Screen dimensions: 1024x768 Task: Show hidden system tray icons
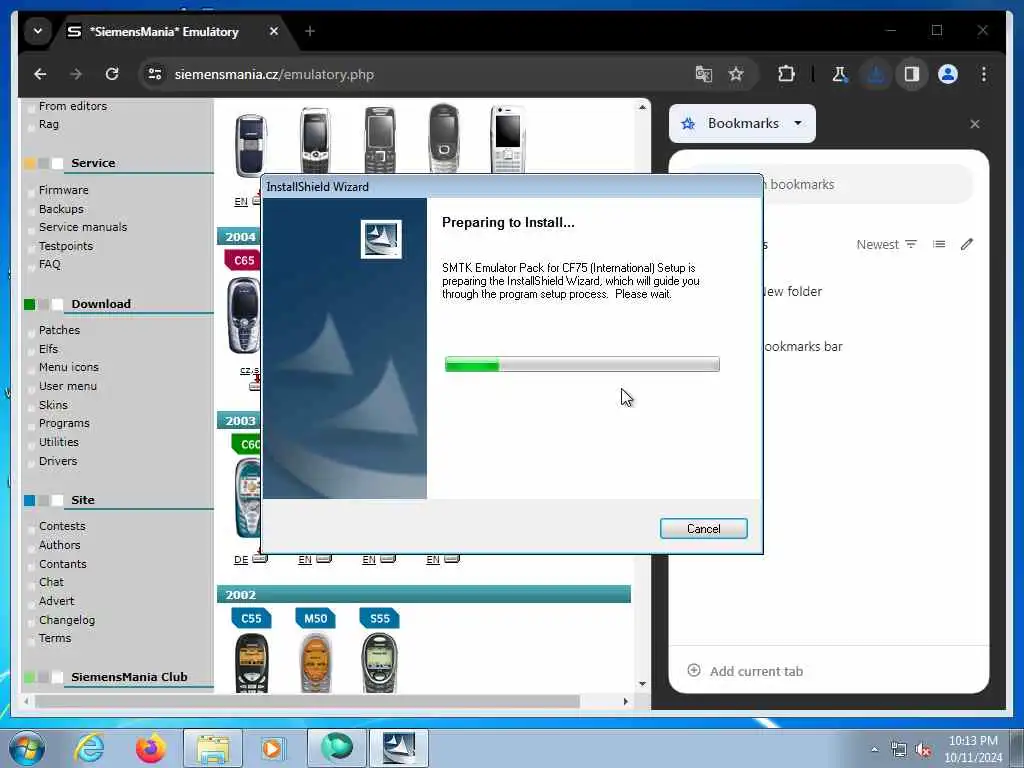click(874, 750)
